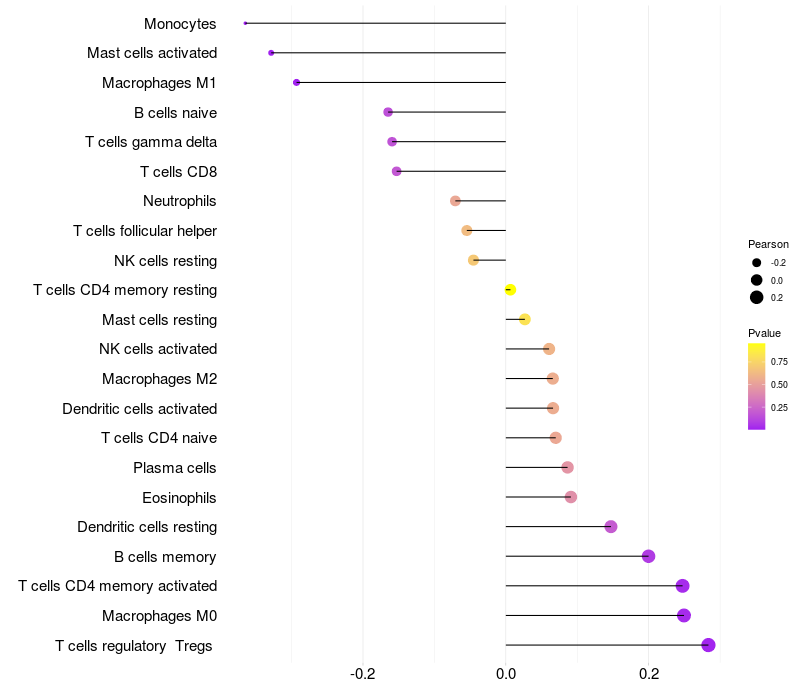
Task: Click the Pearson 0.2 size legend dot
Action: [757, 297]
